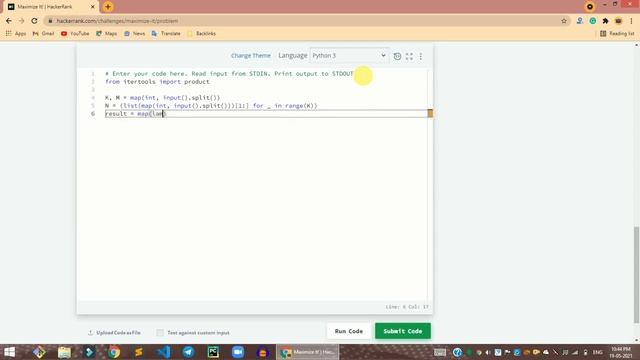Click the 'from itertools import product' line
The height and width of the screenshot is (360, 640).
click(157, 82)
